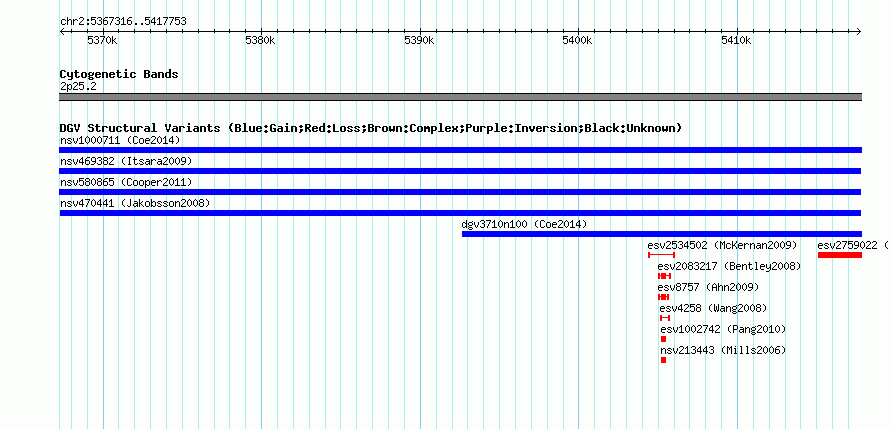Click the nsv470441 (Jakobsson2008) blue bar

pyautogui.click(x=460, y=213)
